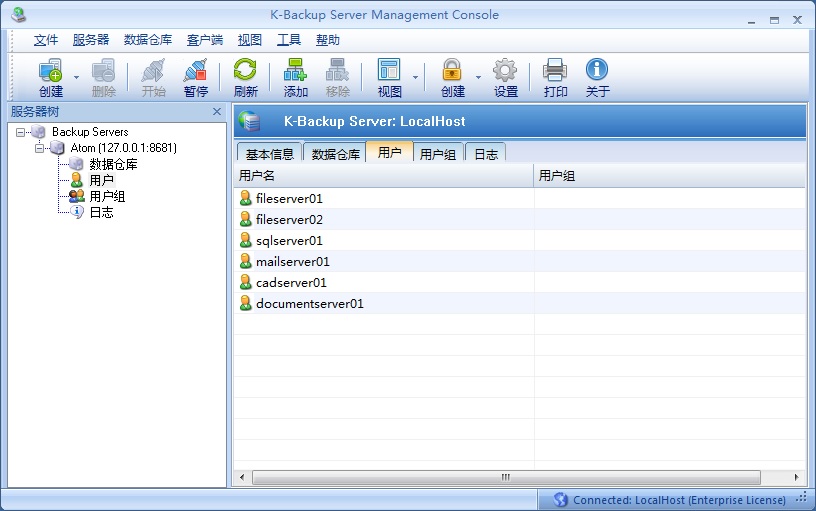816x511 pixels.
Task: Select sqlserver01 user row
Action: coord(520,240)
